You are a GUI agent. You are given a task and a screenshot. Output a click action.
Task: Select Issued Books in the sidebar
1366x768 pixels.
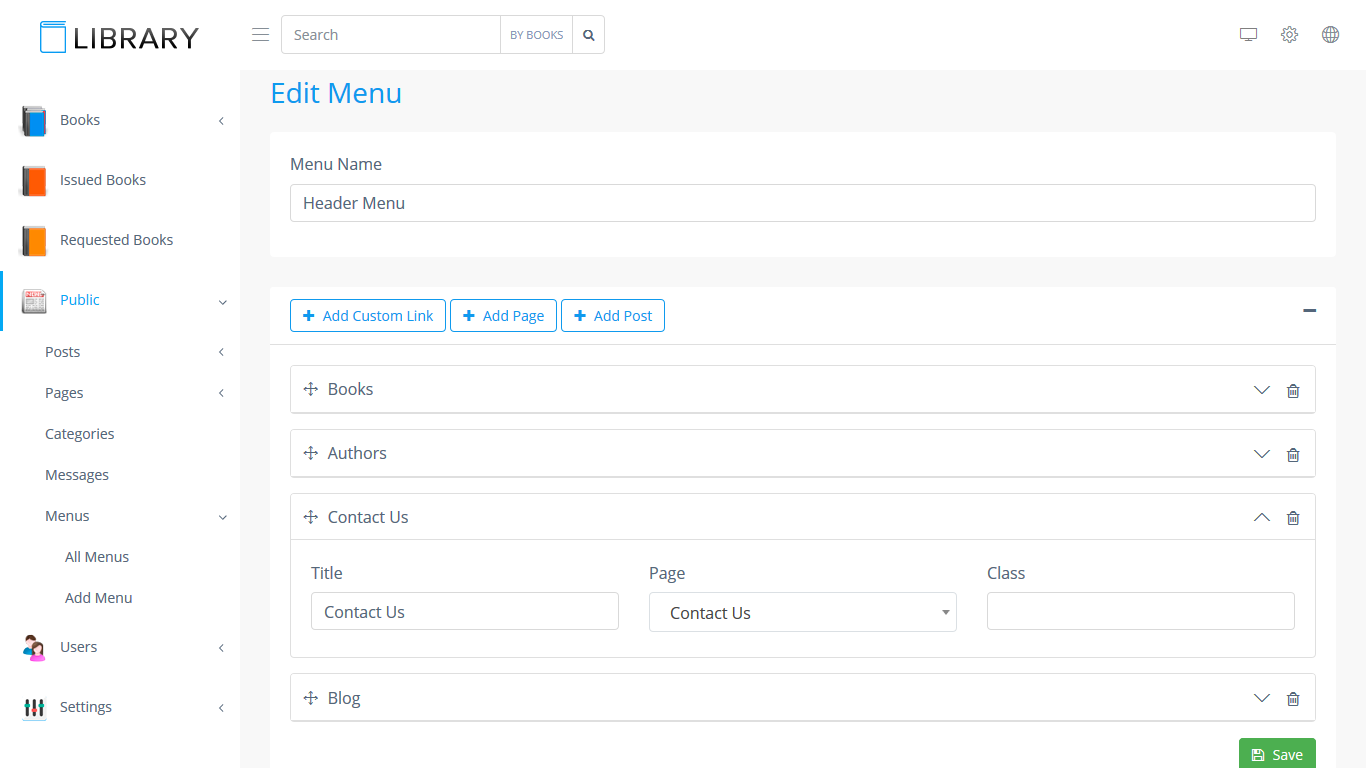click(103, 180)
